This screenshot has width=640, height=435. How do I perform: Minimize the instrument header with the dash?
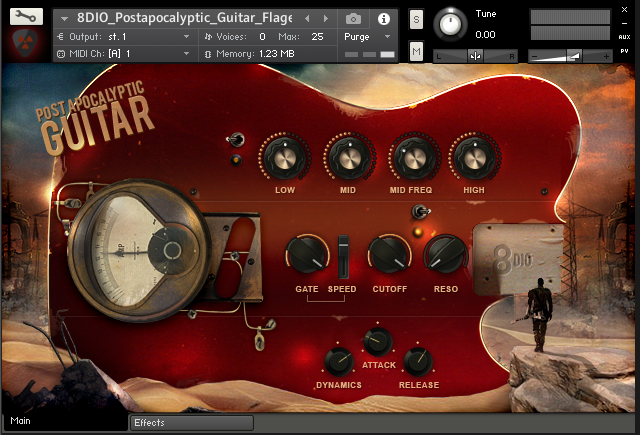pyautogui.click(x=624, y=23)
